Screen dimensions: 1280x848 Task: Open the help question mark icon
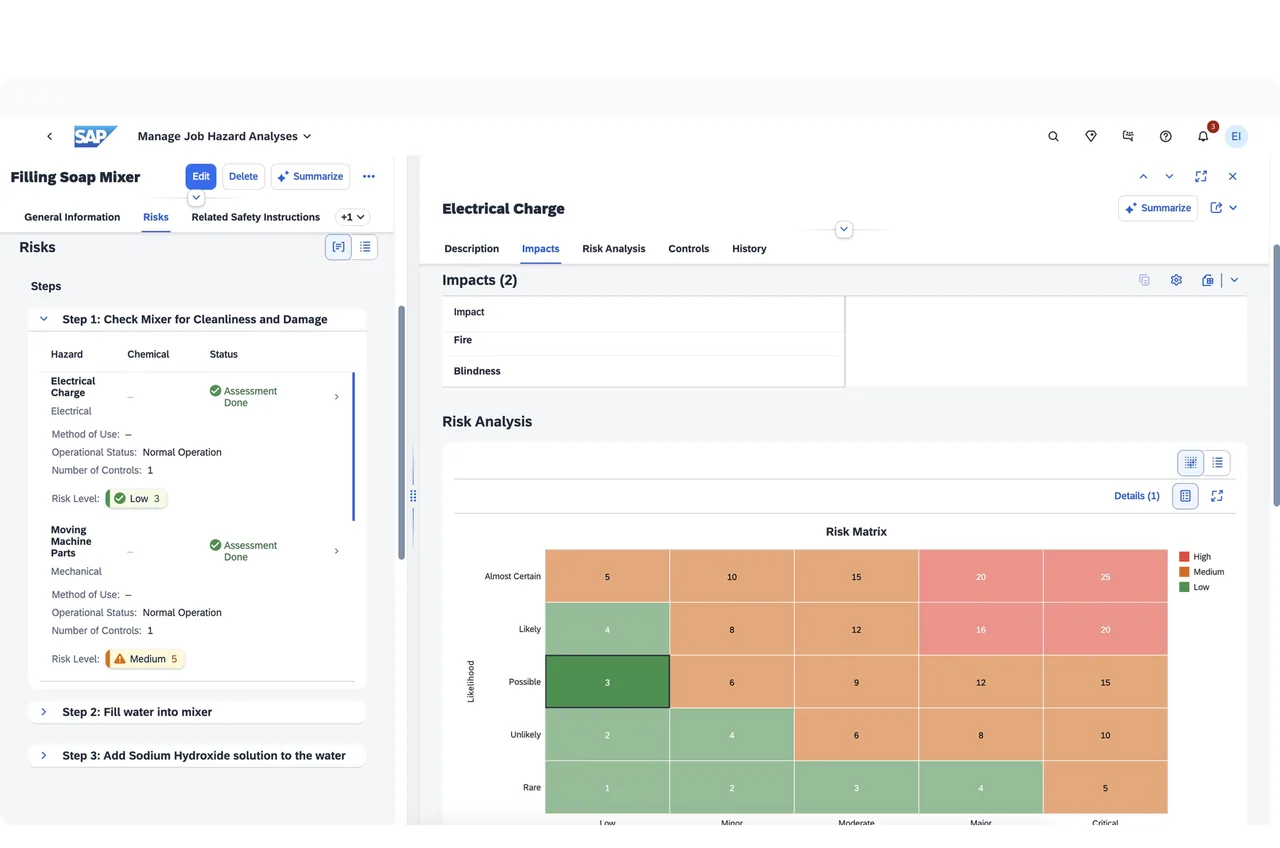point(1166,136)
